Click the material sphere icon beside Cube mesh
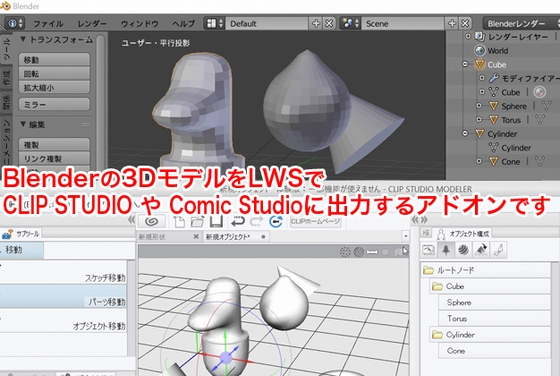This screenshot has width=560, height=376. pos(540,92)
